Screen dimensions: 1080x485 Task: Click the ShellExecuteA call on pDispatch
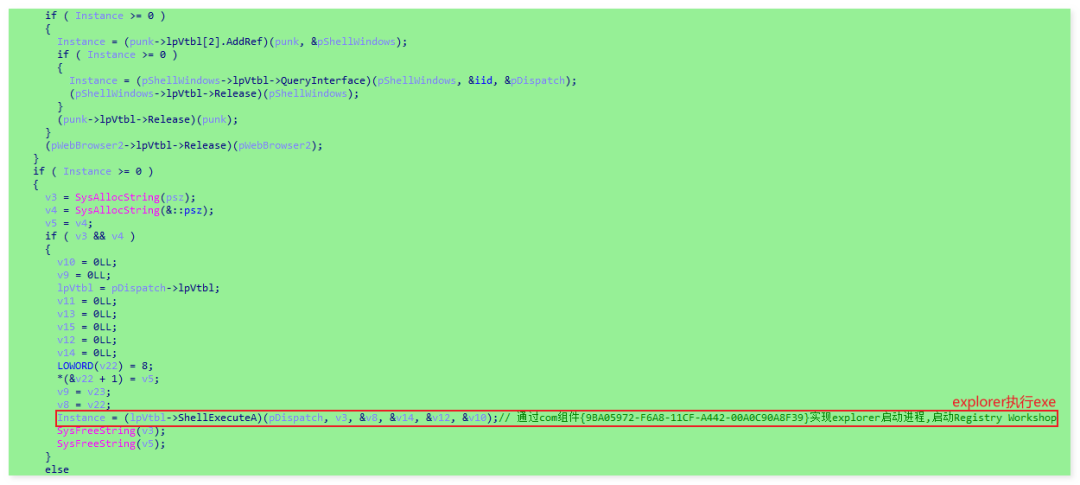click(x=278, y=418)
